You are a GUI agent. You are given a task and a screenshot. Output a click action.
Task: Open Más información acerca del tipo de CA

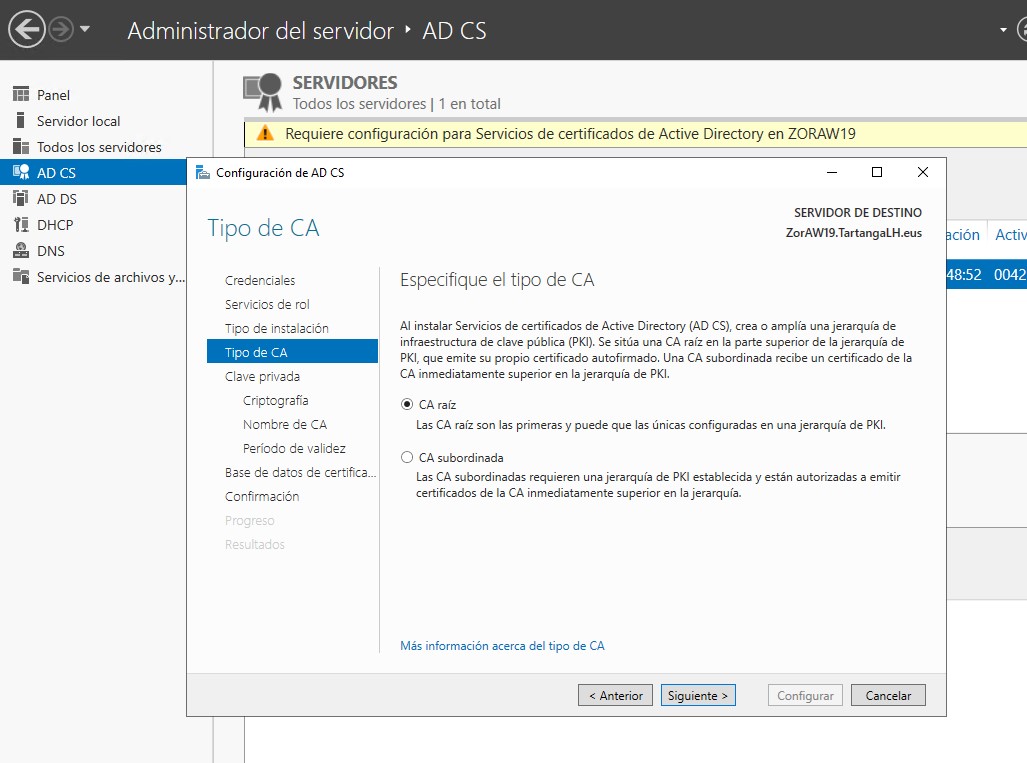502,646
